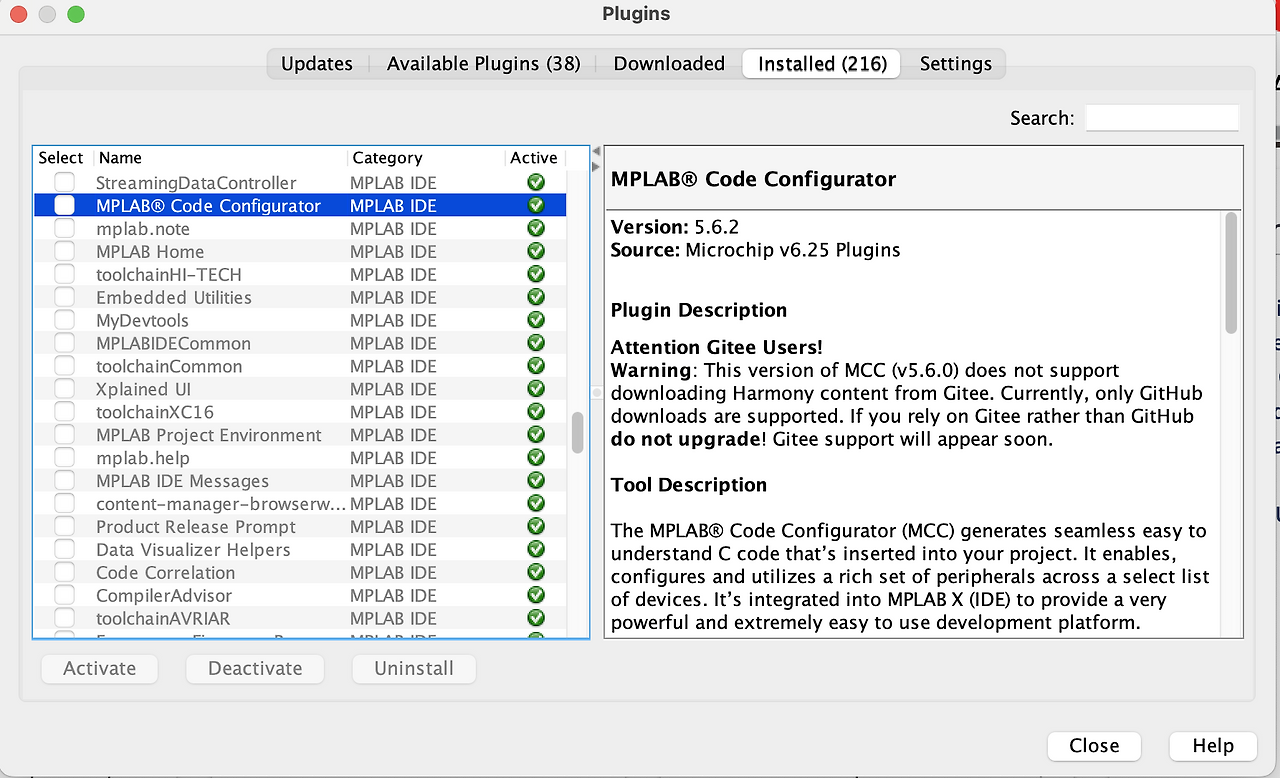Tick the Select checkbox for MPLAB Code Configurator

click(64, 205)
